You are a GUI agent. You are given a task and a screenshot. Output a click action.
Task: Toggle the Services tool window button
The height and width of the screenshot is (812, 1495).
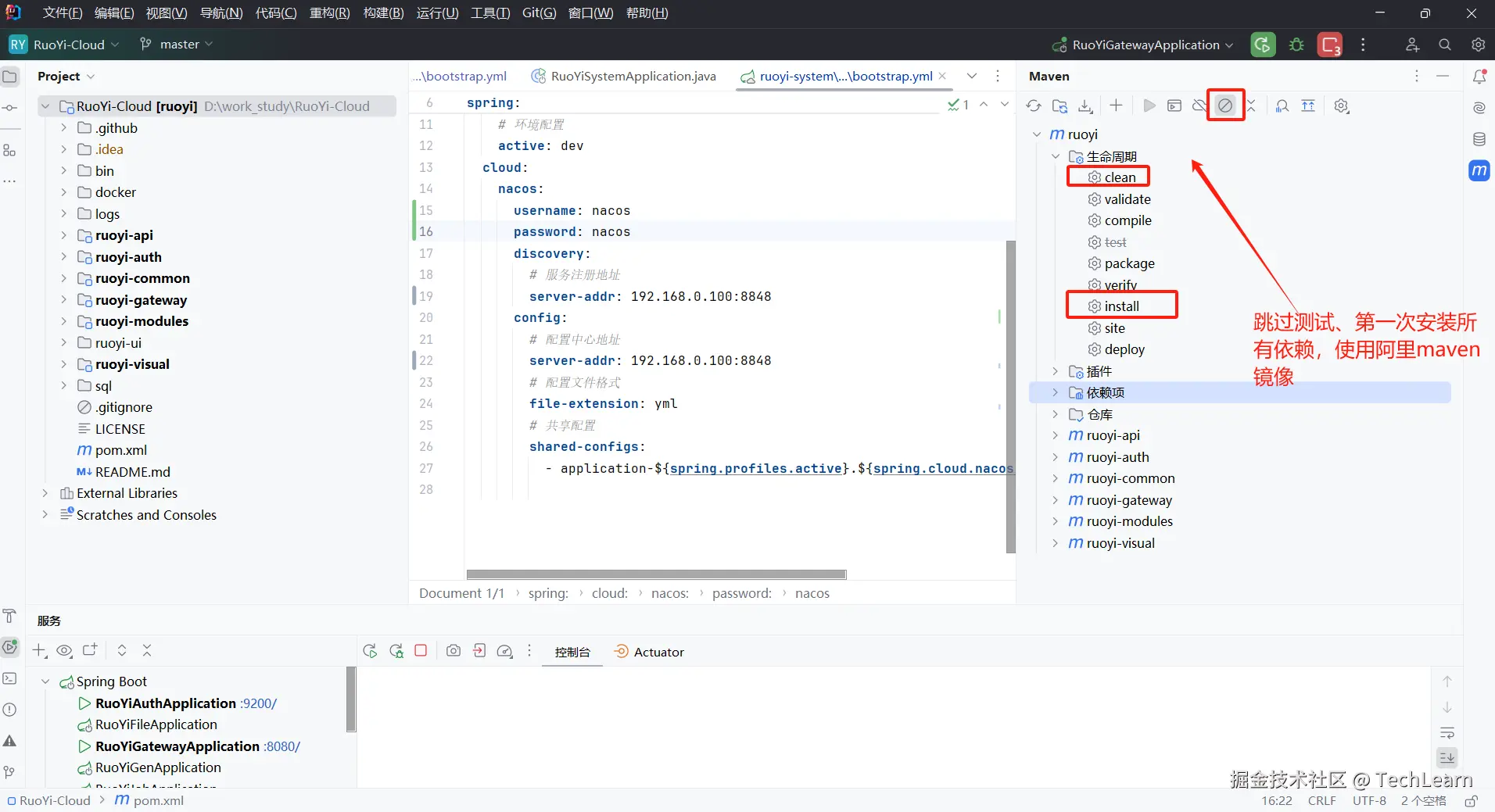coord(10,647)
